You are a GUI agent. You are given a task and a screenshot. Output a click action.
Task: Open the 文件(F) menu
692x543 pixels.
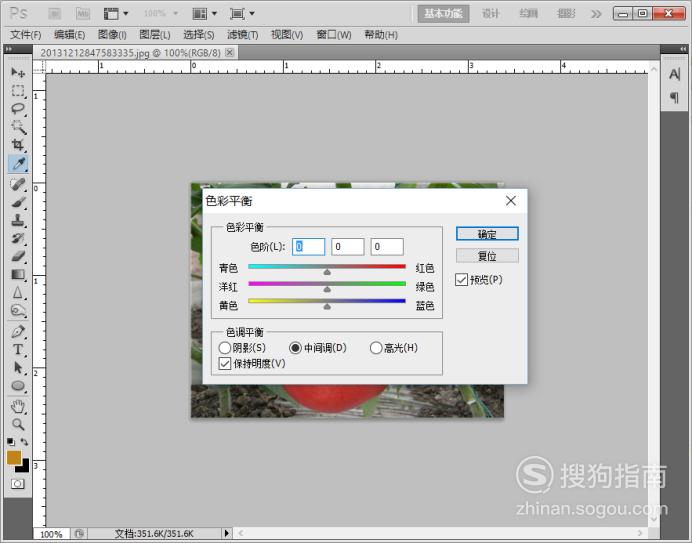pos(26,35)
